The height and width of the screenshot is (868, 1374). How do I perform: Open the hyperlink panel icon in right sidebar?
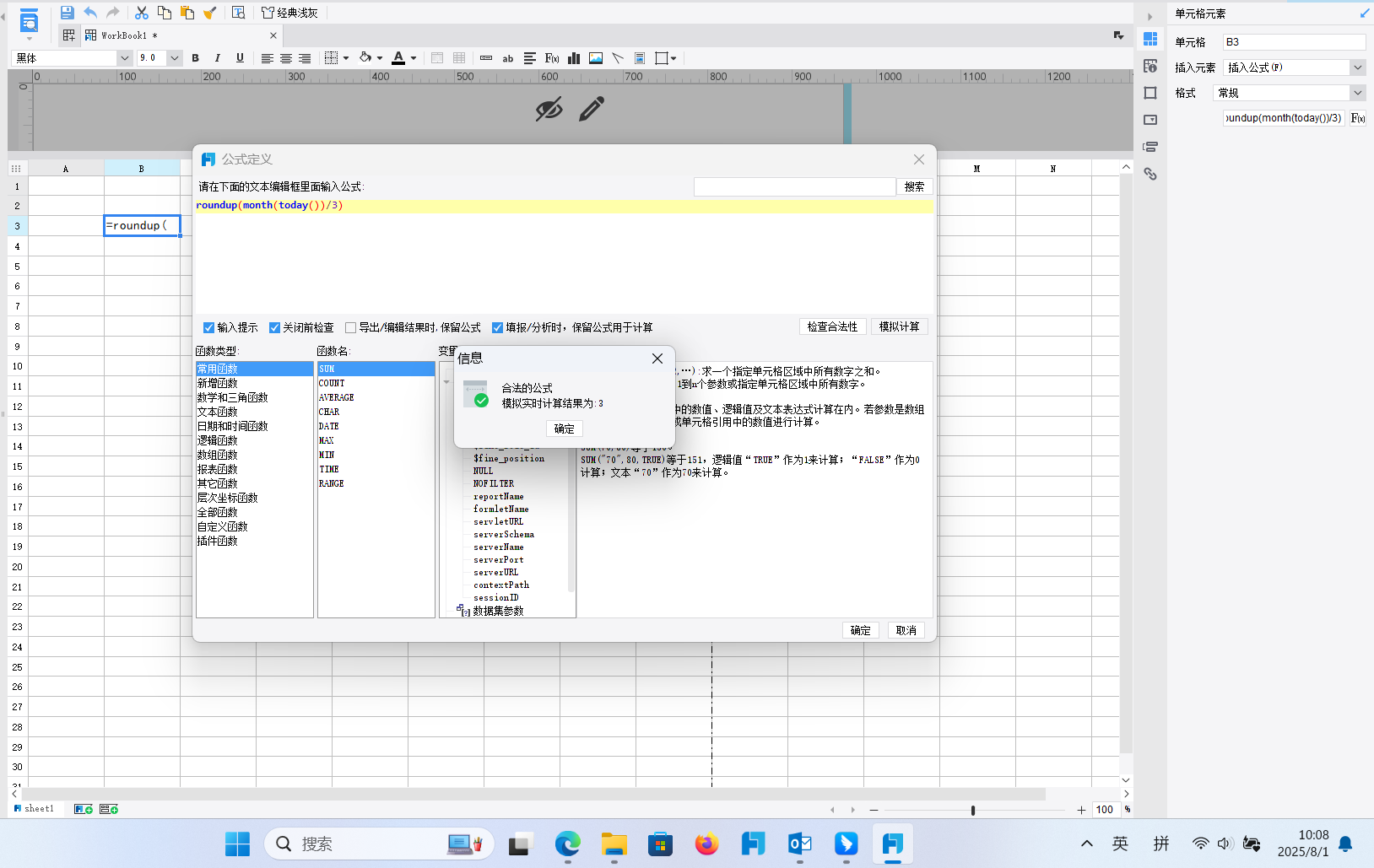pos(1150,174)
